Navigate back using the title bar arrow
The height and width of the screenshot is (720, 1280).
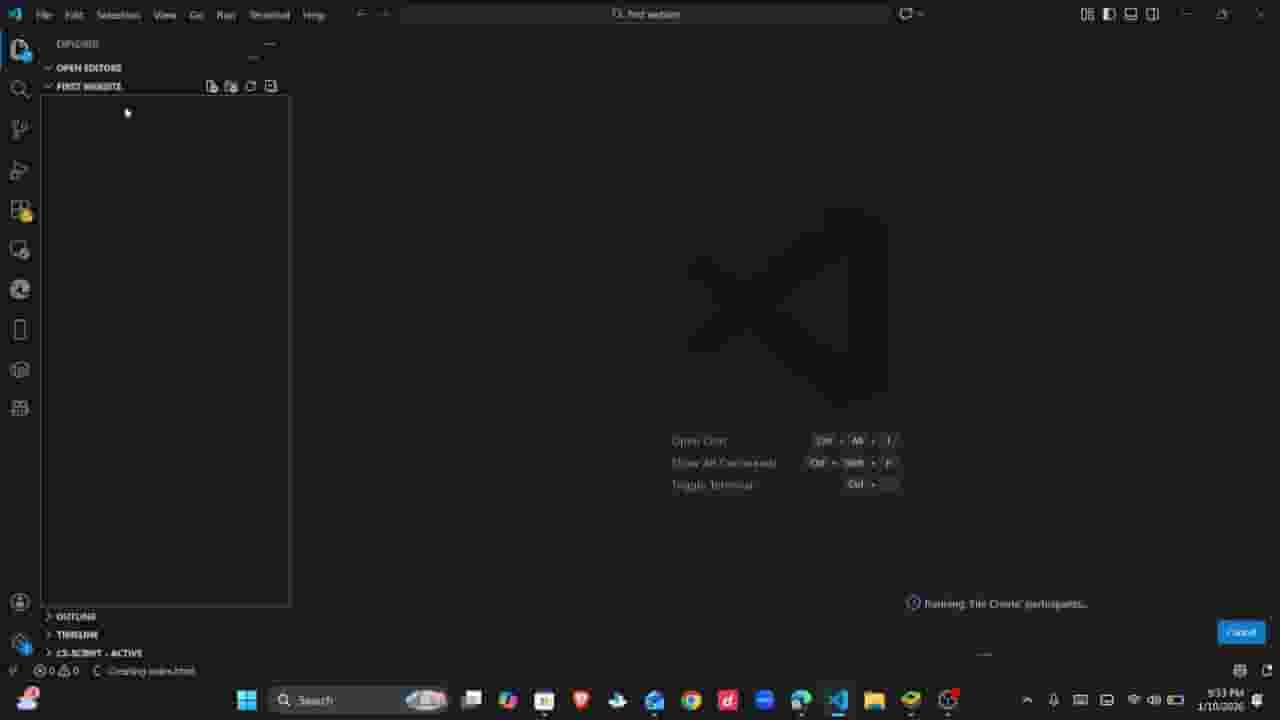(361, 14)
